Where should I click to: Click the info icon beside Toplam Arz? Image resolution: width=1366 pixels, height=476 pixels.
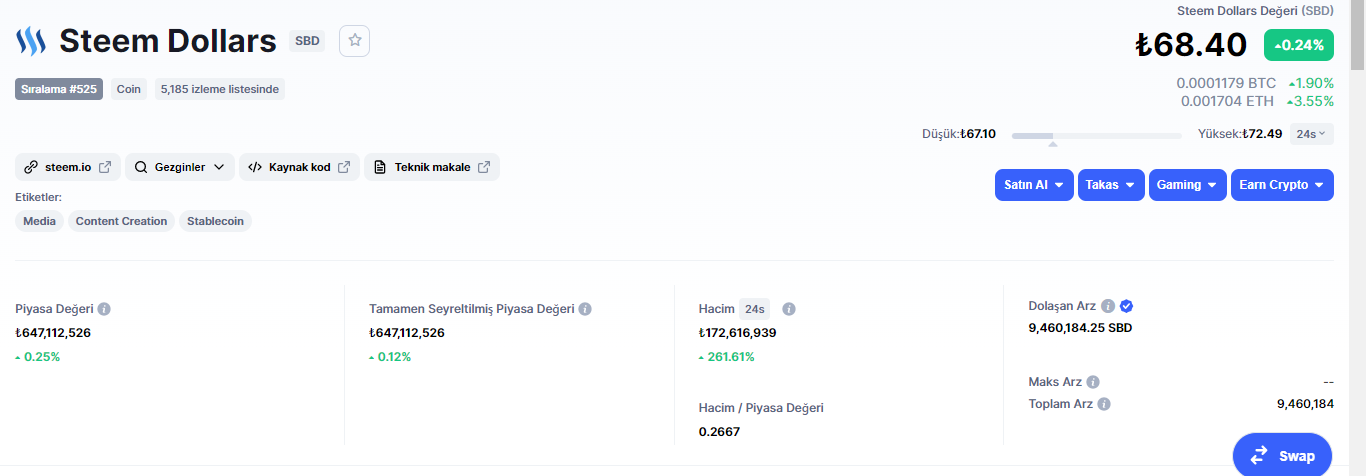pos(1104,404)
